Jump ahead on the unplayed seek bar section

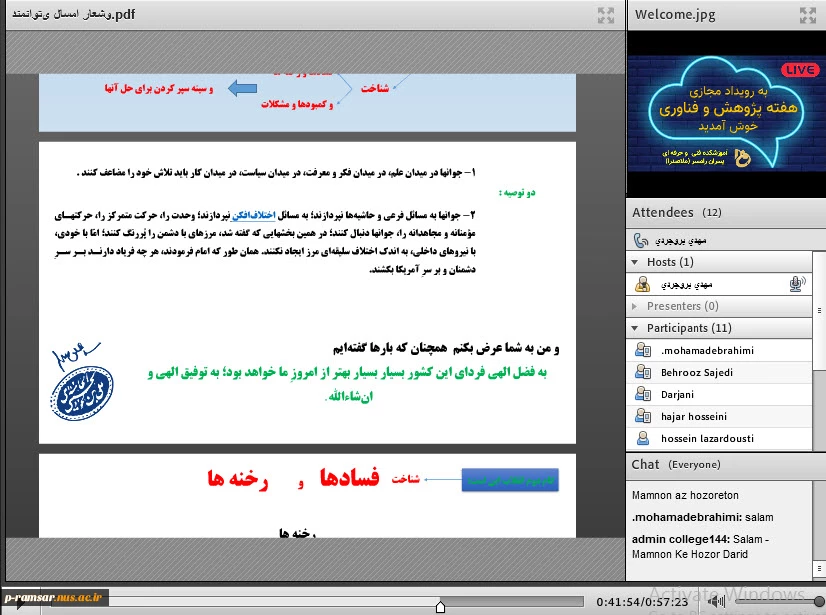515,602
